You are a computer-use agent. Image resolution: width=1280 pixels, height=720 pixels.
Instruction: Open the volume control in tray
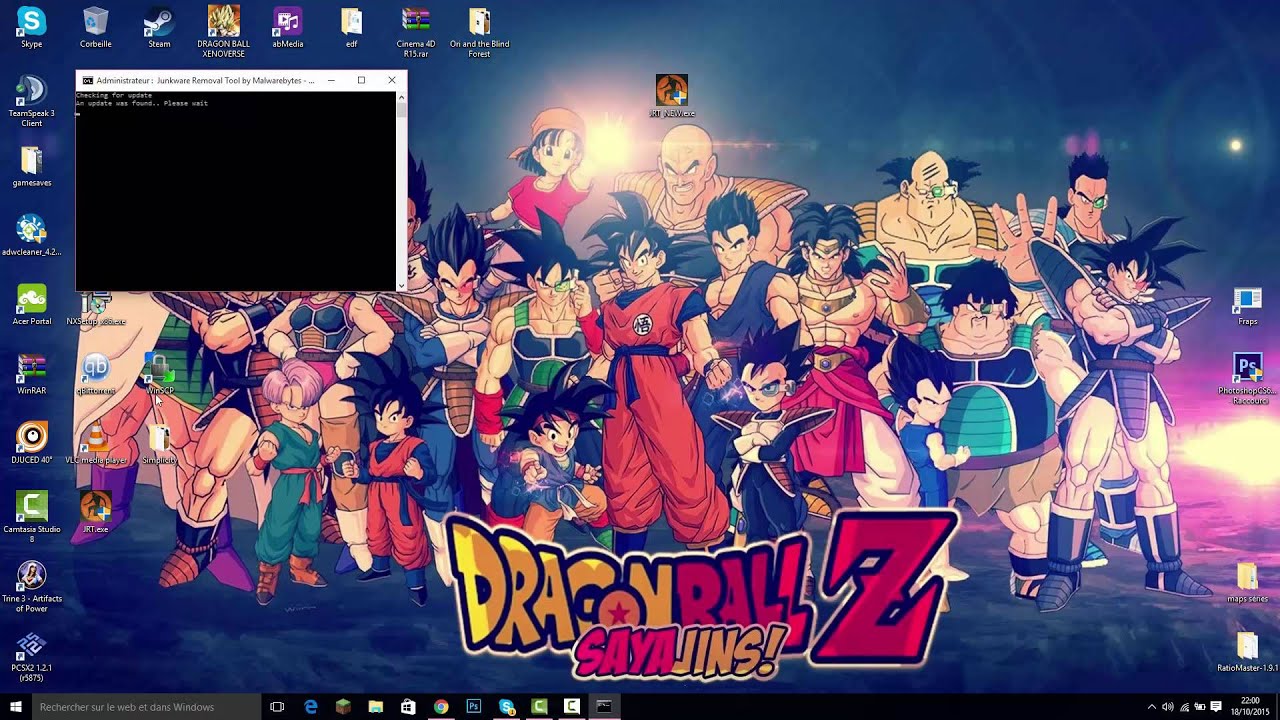click(1168, 706)
